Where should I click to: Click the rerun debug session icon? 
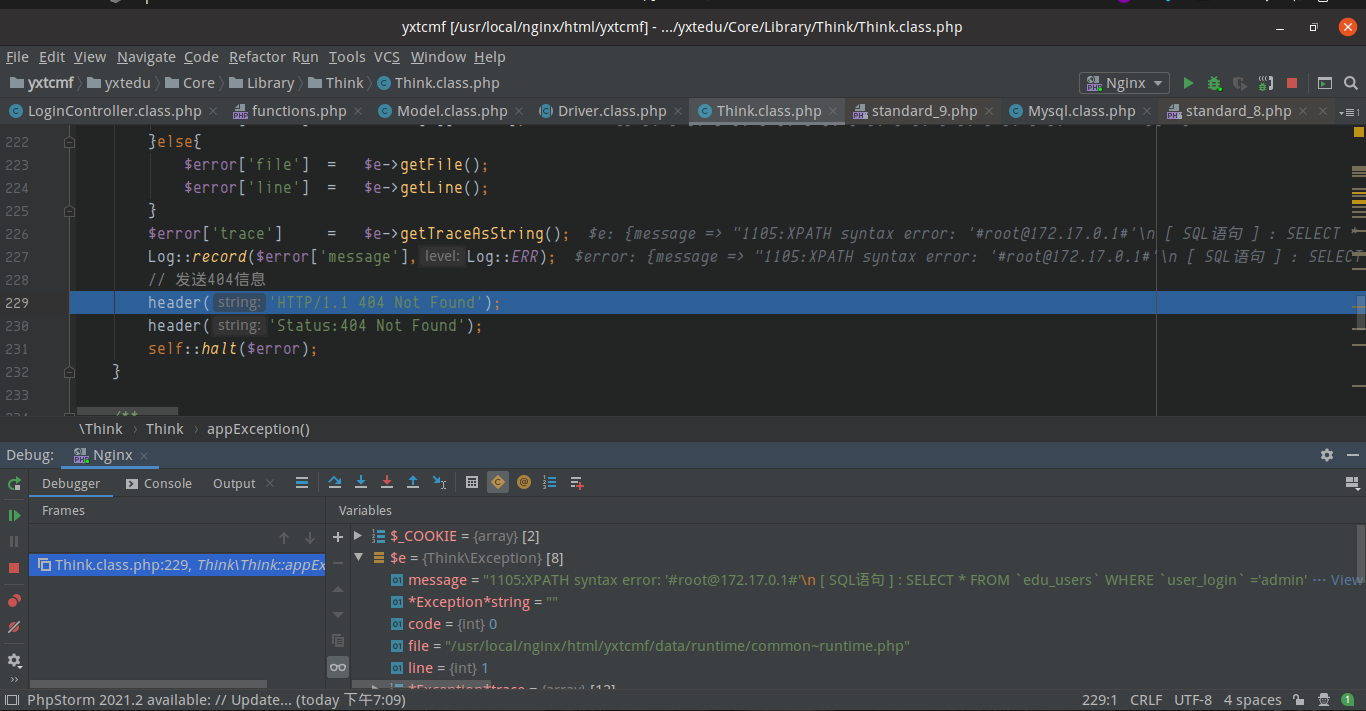click(x=14, y=483)
